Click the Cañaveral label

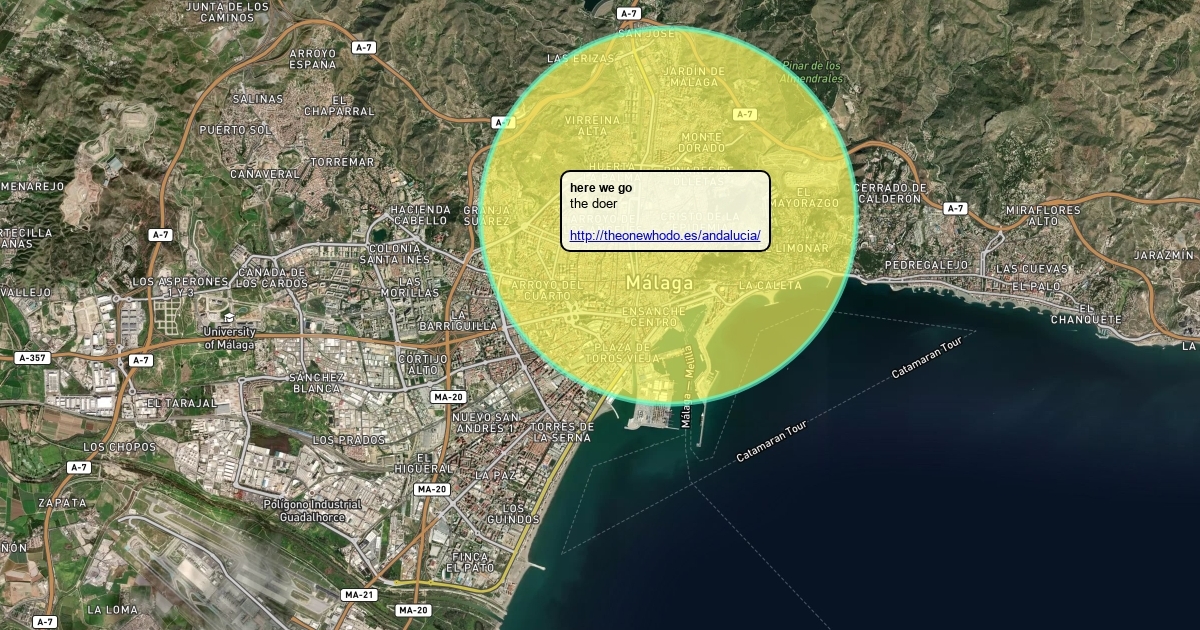(265, 174)
